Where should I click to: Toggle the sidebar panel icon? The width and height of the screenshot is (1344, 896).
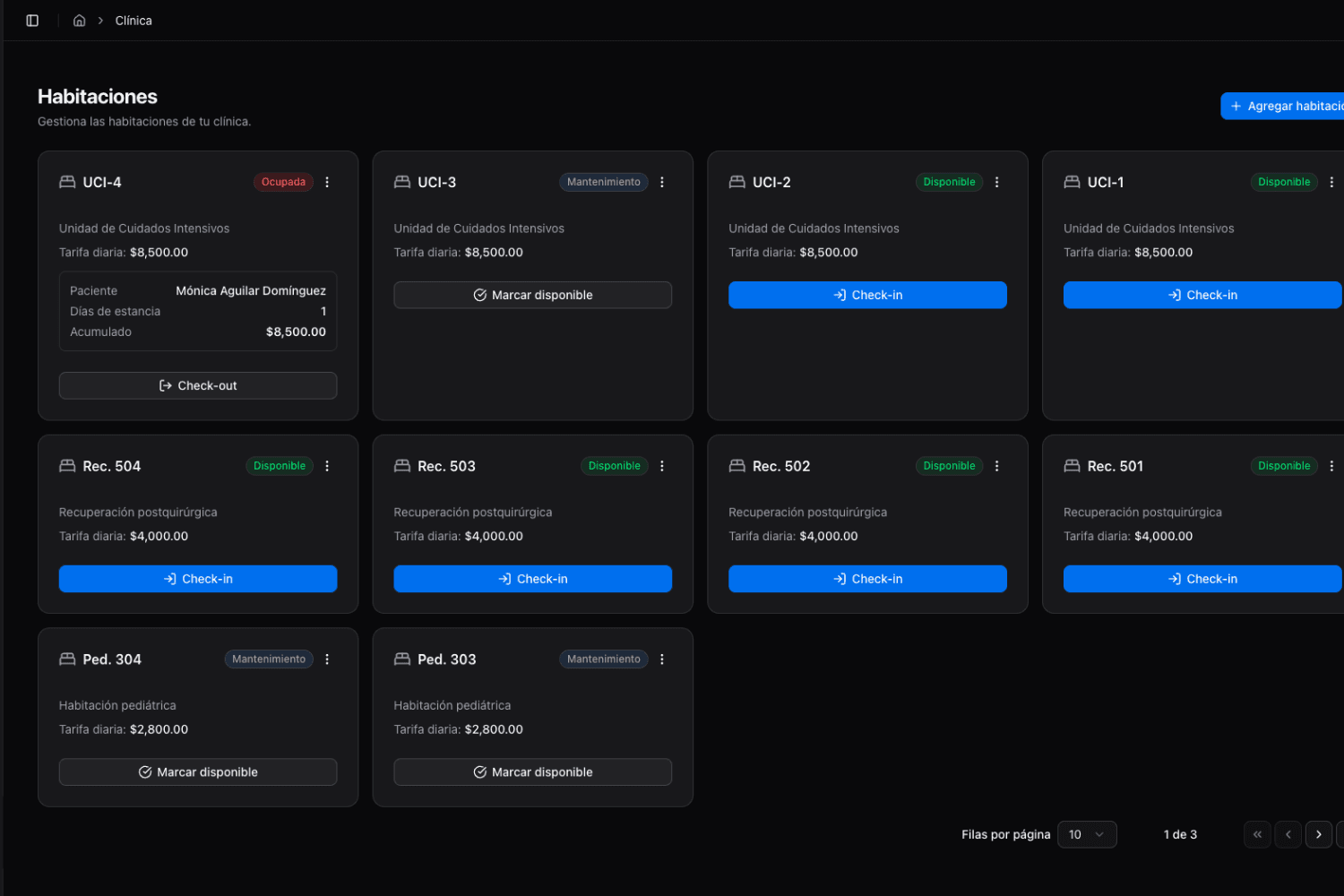tap(32, 21)
